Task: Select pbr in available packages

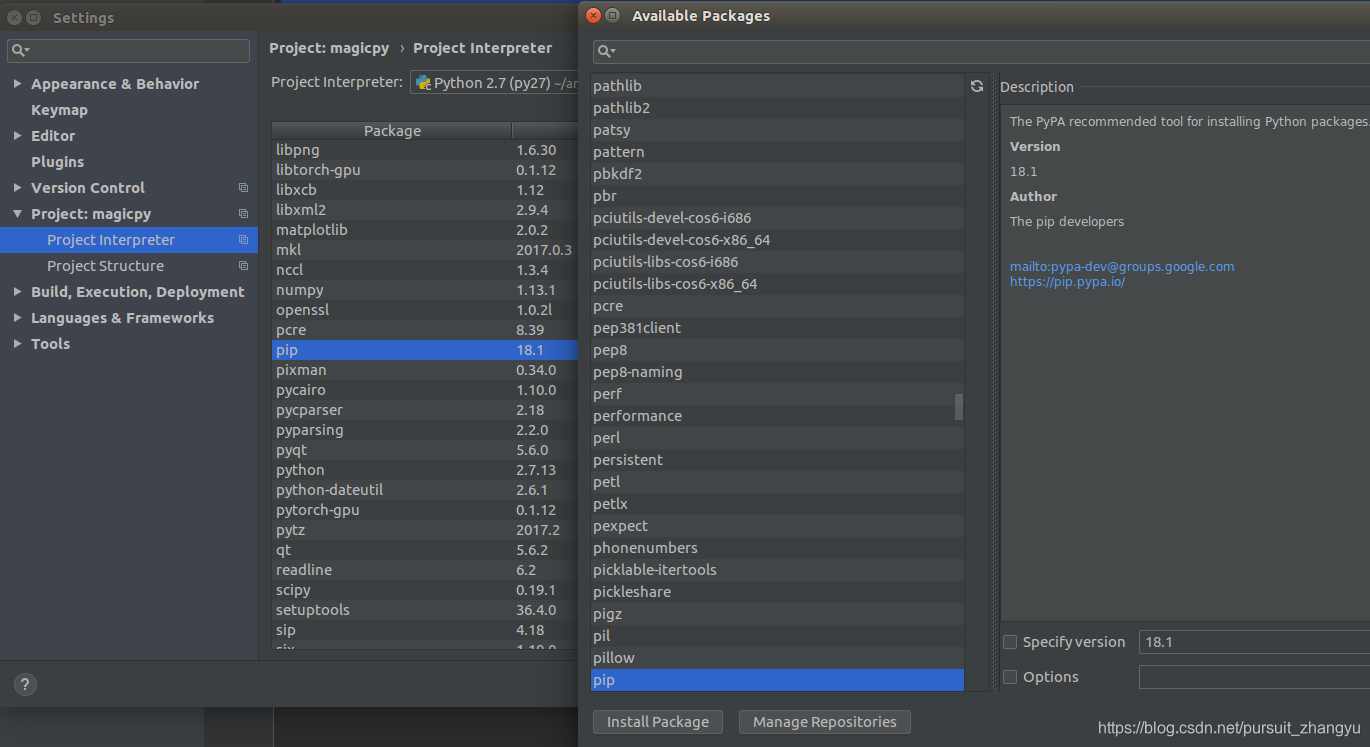Action: 777,196
